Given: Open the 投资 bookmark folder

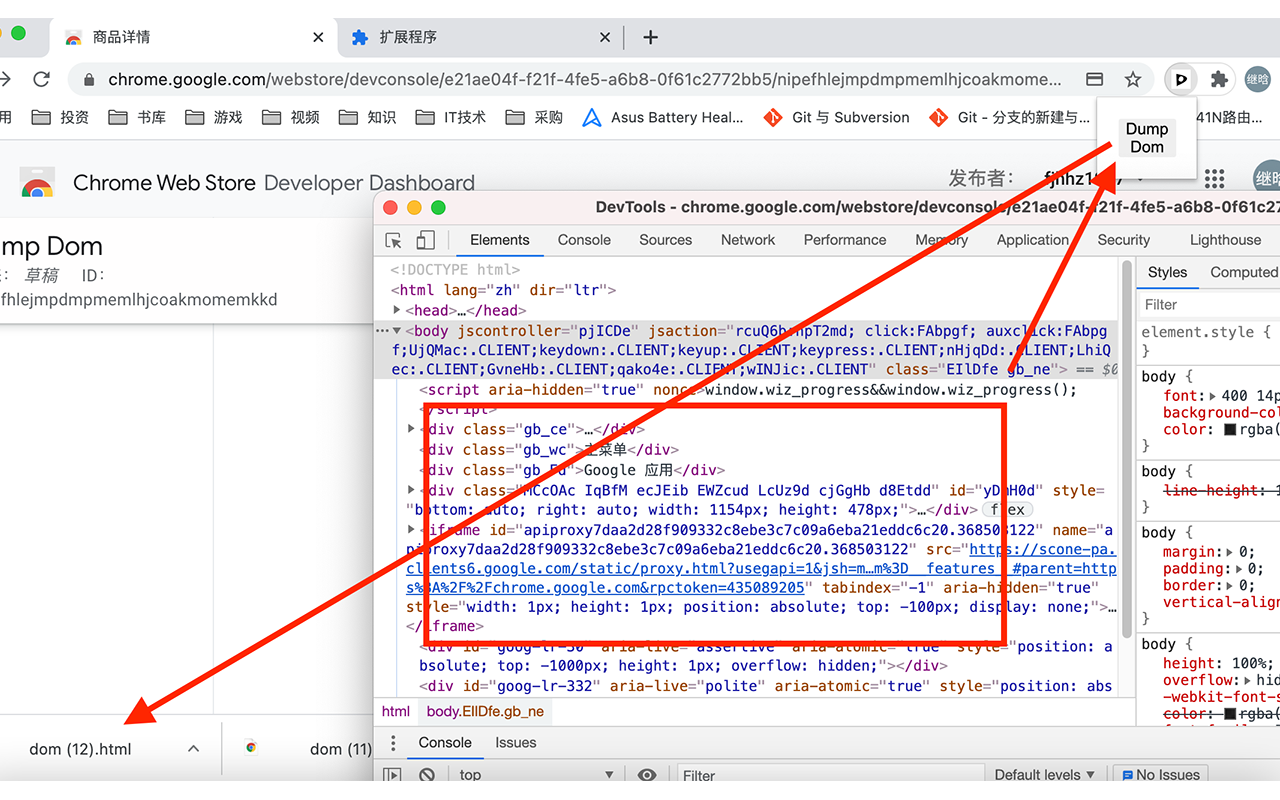Looking at the screenshot, I should (60, 117).
